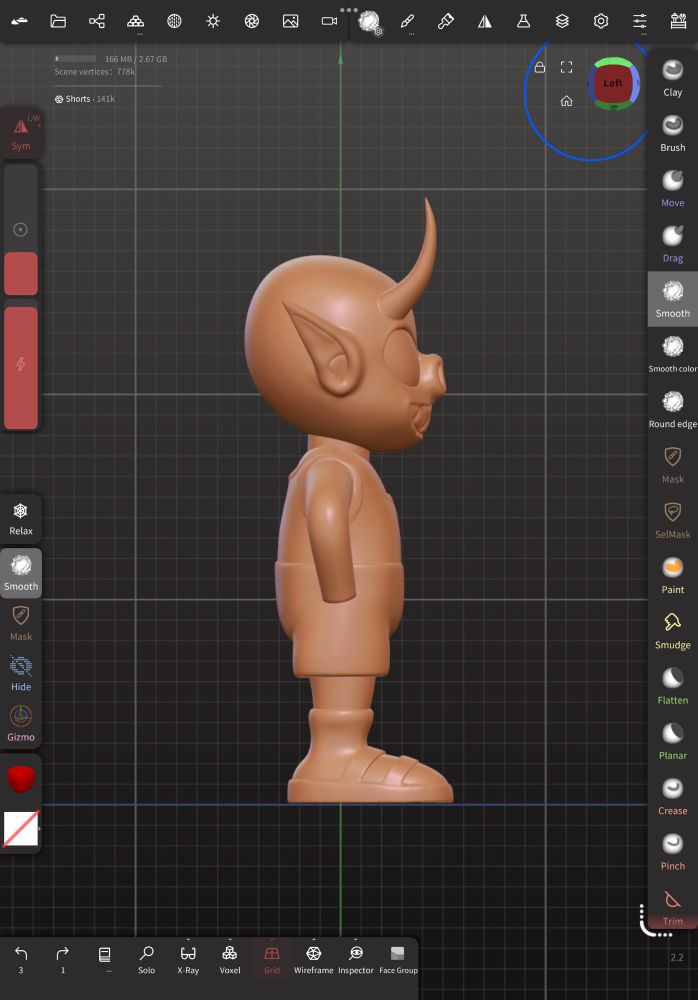The width and height of the screenshot is (698, 1000).
Task: Open the Scene hierarchy menu
Action: click(x=97, y=21)
